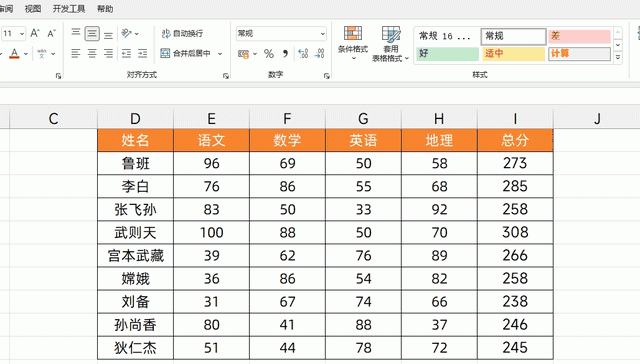This screenshot has width=640, height=364.
Task: Click 合并后居中 merge and center
Action: click(x=186, y=53)
